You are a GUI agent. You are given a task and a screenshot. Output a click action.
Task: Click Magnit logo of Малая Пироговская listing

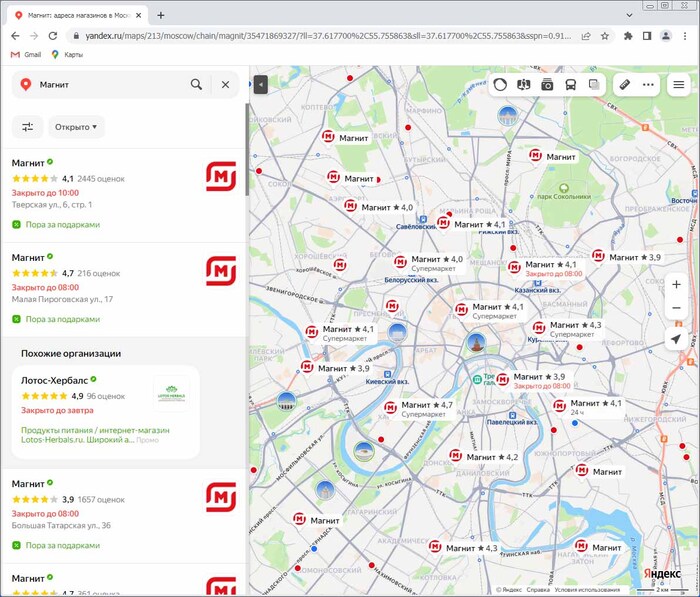[x=221, y=271]
